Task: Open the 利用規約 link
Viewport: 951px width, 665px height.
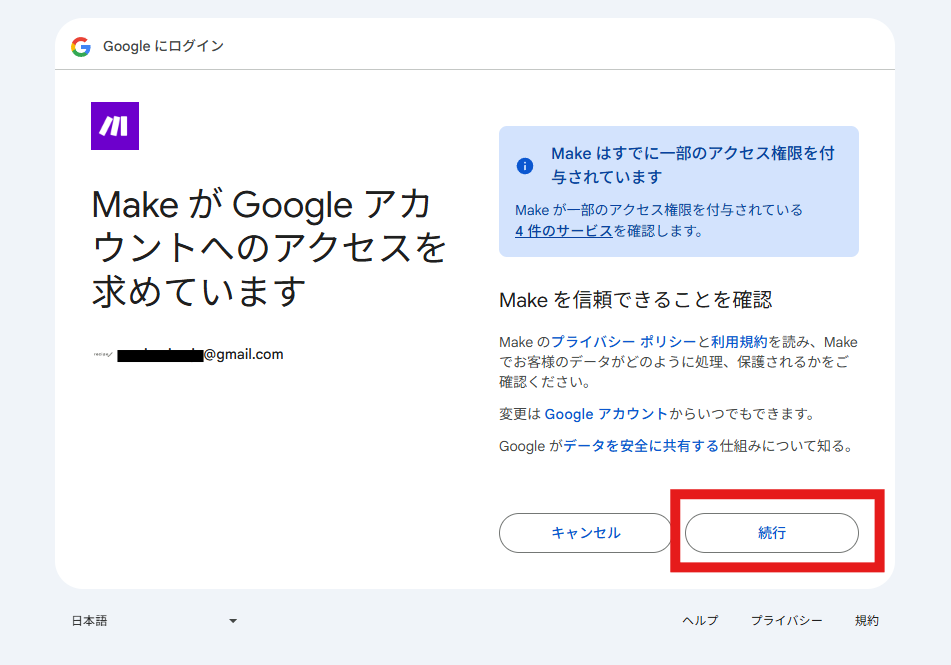Action: pos(739,342)
